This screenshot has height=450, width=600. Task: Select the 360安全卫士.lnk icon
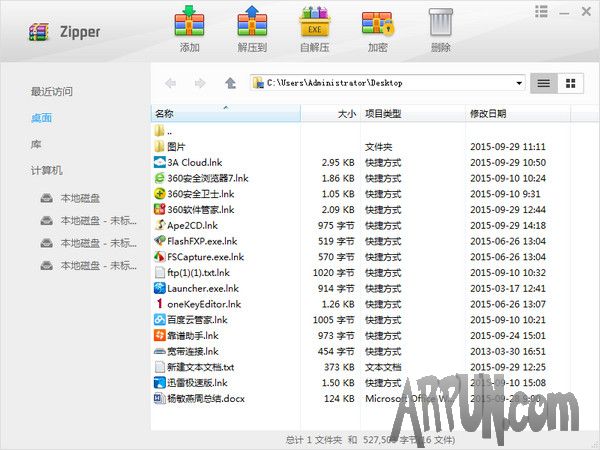pos(160,194)
